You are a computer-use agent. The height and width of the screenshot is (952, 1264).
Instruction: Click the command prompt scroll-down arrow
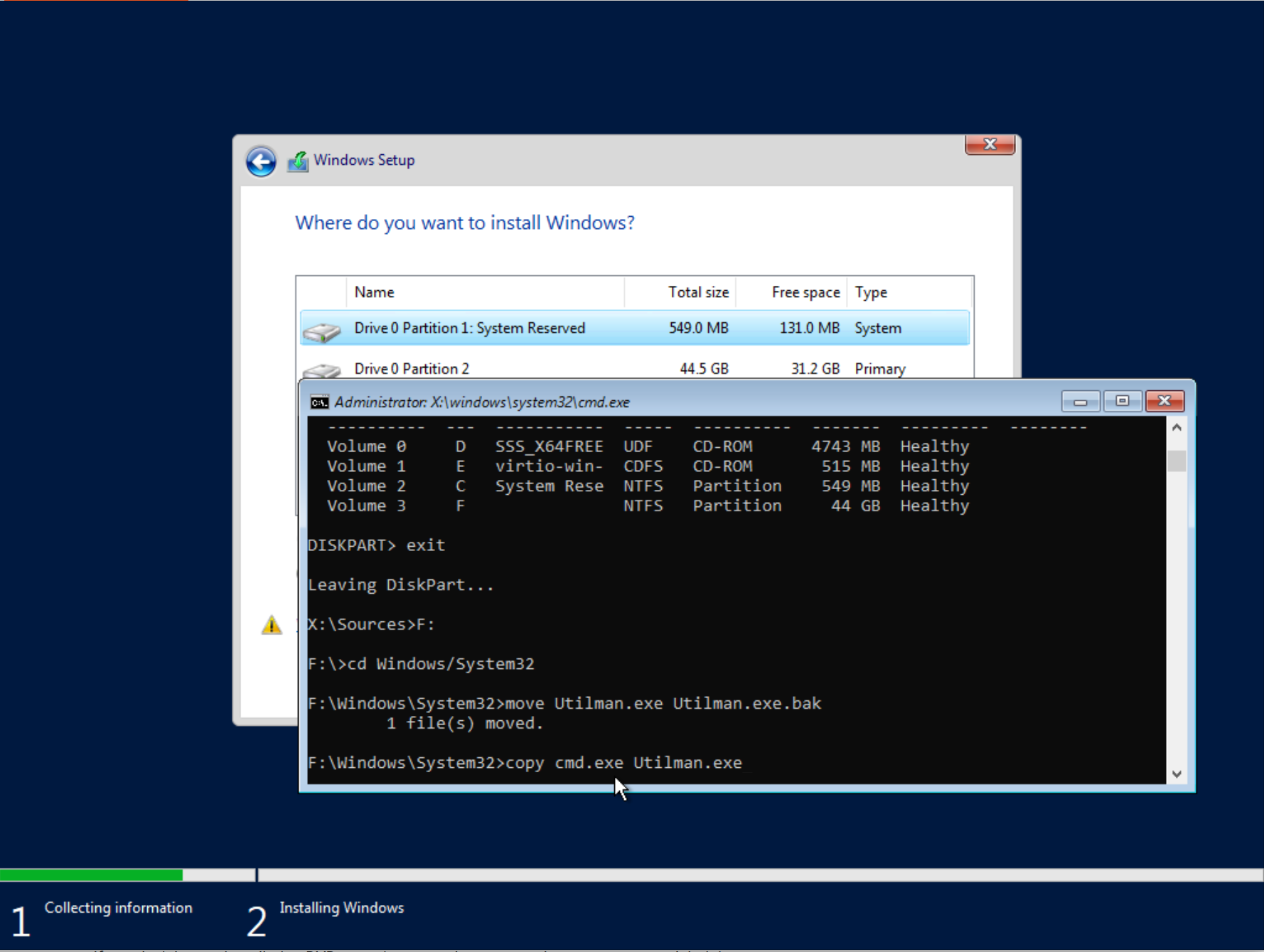(1177, 774)
